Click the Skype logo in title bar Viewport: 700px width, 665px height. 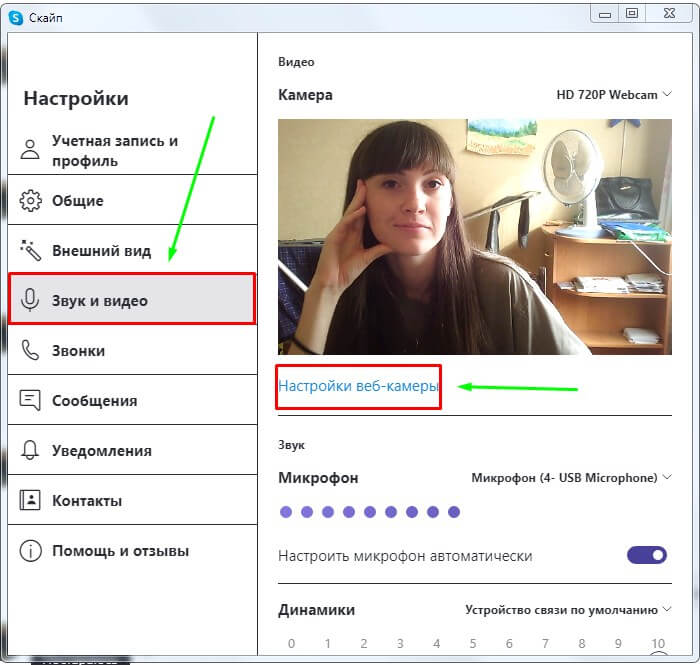tap(16, 18)
